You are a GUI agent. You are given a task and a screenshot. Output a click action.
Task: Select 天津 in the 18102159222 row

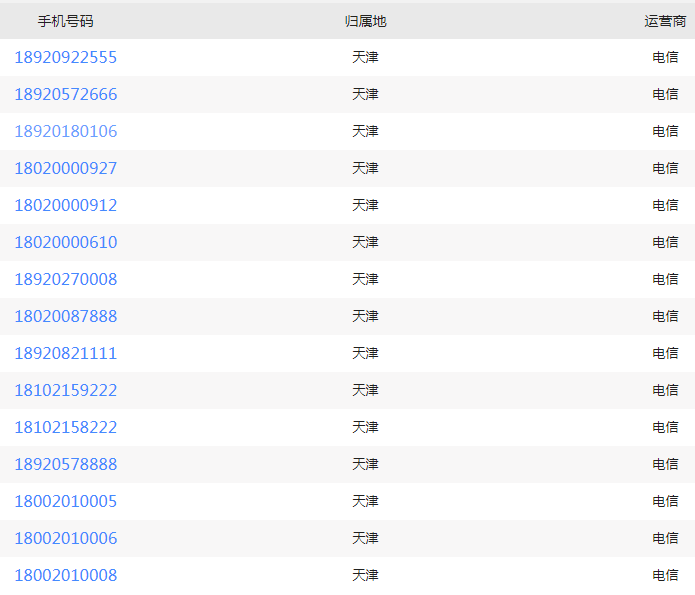point(366,391)
